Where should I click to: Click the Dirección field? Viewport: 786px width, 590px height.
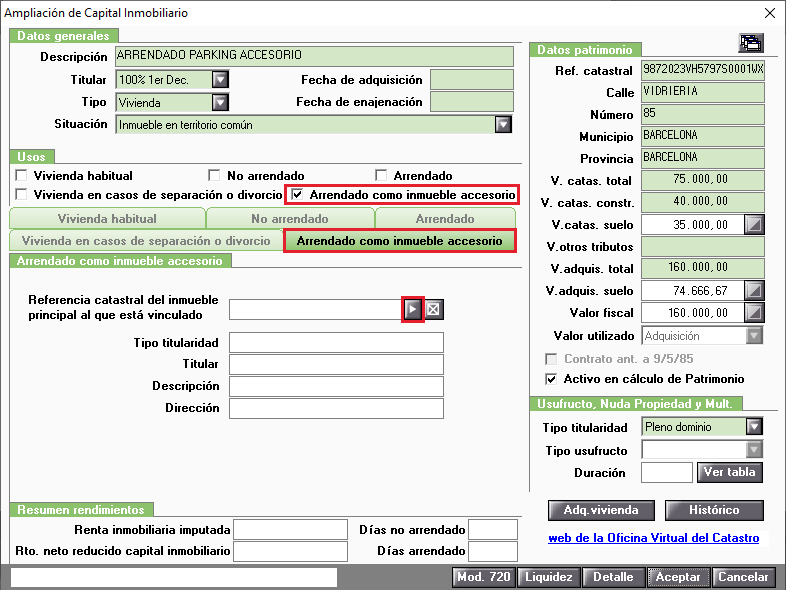[336, 408]
